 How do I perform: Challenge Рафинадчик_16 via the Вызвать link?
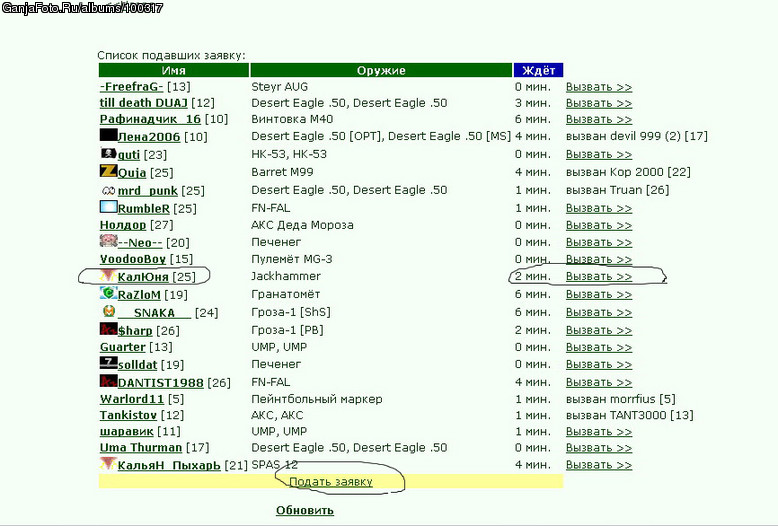click(x=599, y=120)
